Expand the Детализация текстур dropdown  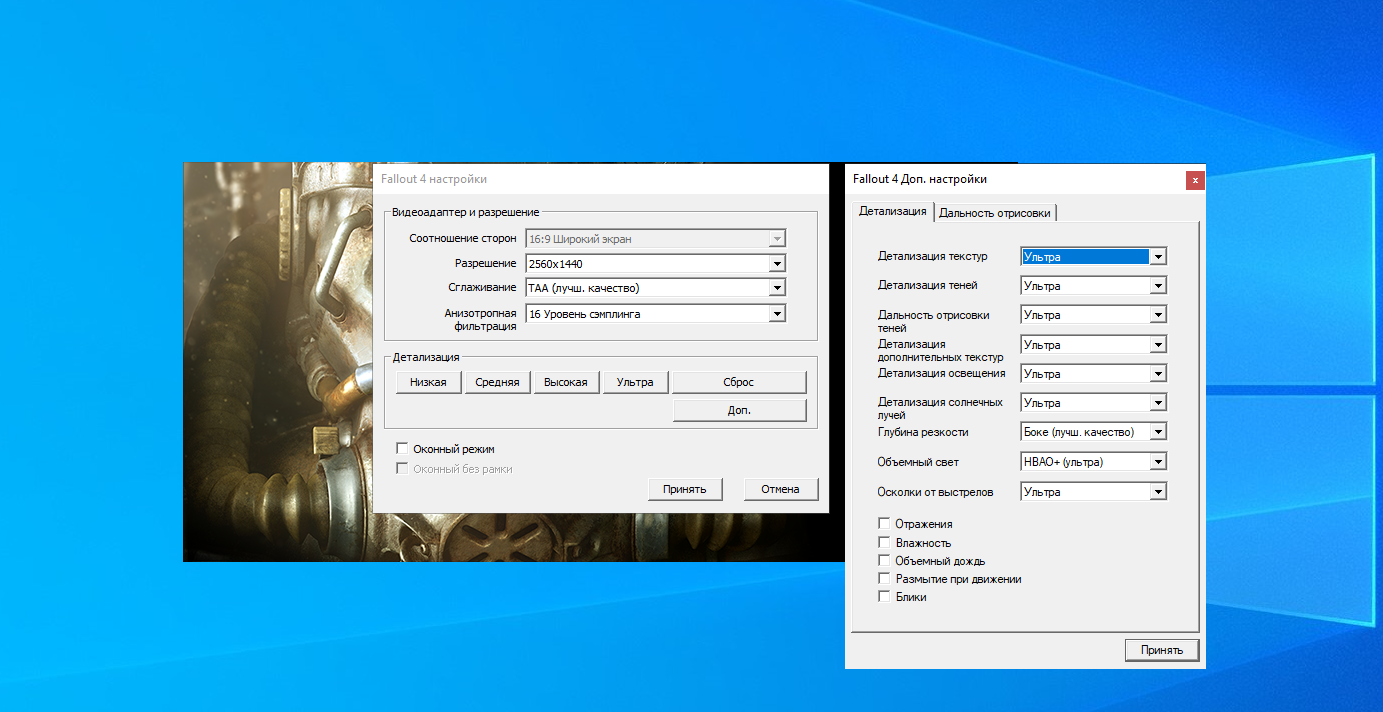click(1157, 257)
